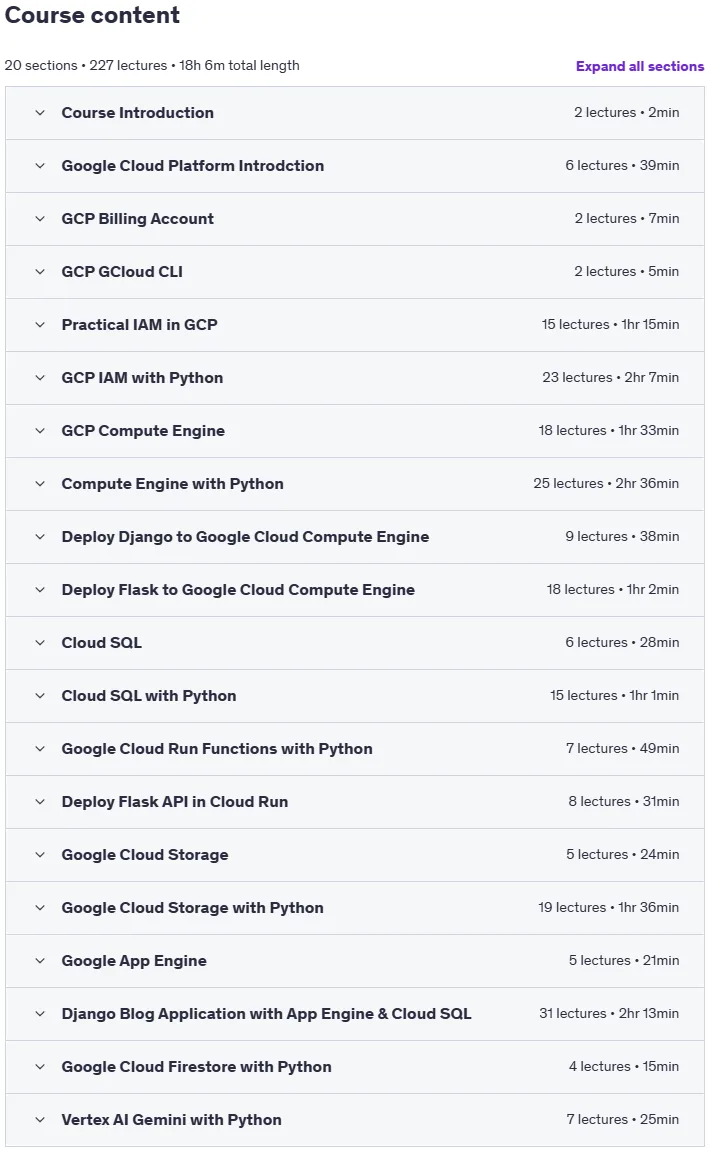
Task: Expand chevron beside Google Cloud Platform Introdction
Action: 40,166
